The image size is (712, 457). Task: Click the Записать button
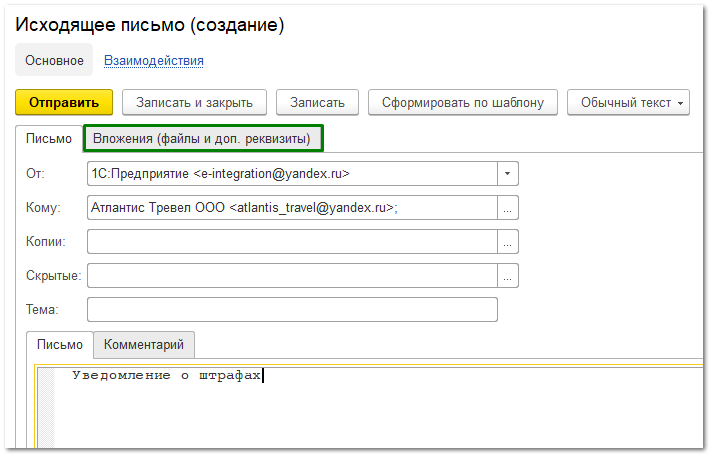point(317,102)
